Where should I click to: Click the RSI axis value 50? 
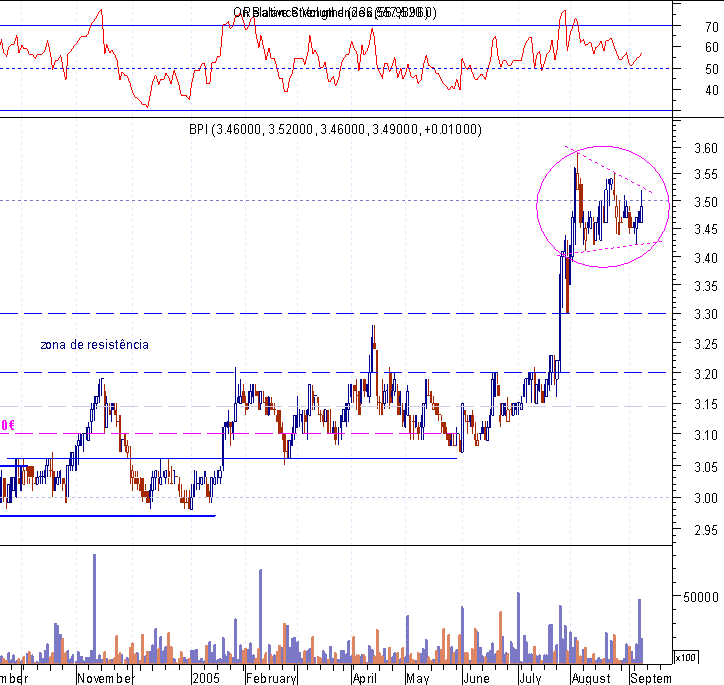tap(712, 69)
